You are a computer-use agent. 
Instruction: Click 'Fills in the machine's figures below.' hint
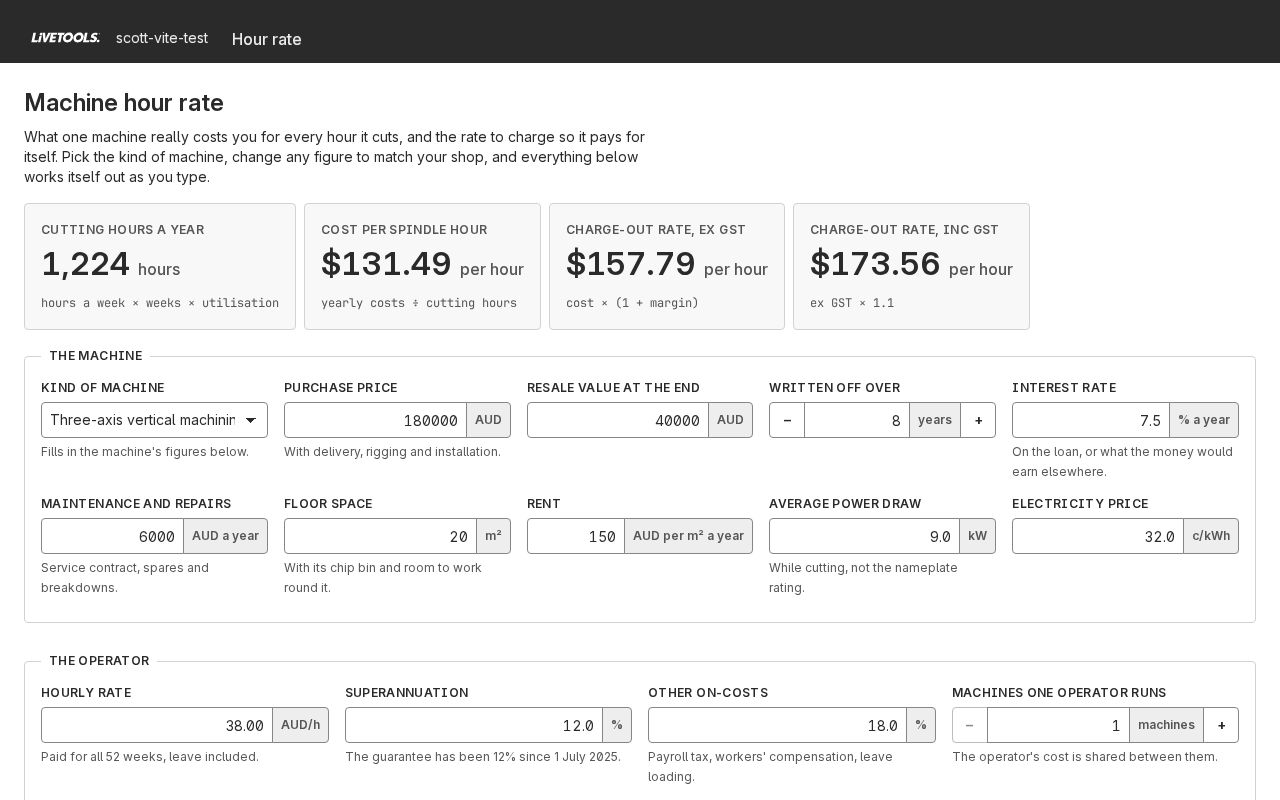coord(145,452)
